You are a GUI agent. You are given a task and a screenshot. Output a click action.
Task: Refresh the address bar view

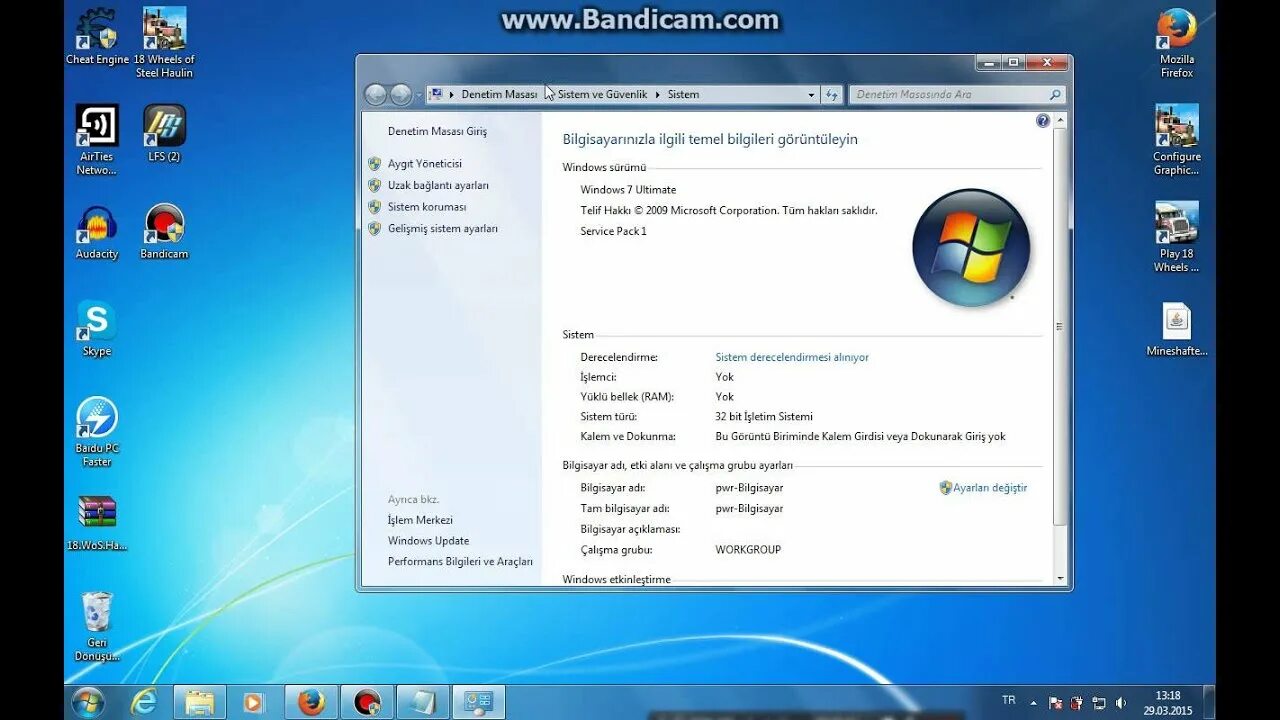pyautogui.click(x=832, y=95)
